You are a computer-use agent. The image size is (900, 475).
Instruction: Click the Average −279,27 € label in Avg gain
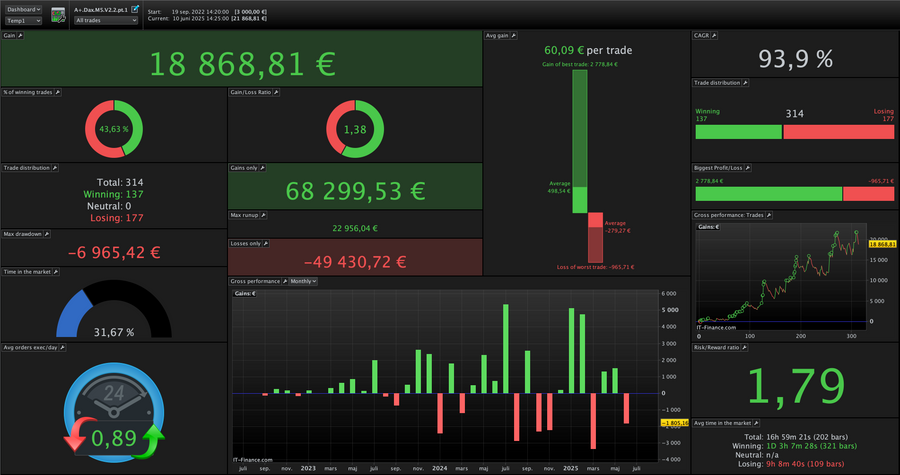pyautogui.click(x=617, y=227)
